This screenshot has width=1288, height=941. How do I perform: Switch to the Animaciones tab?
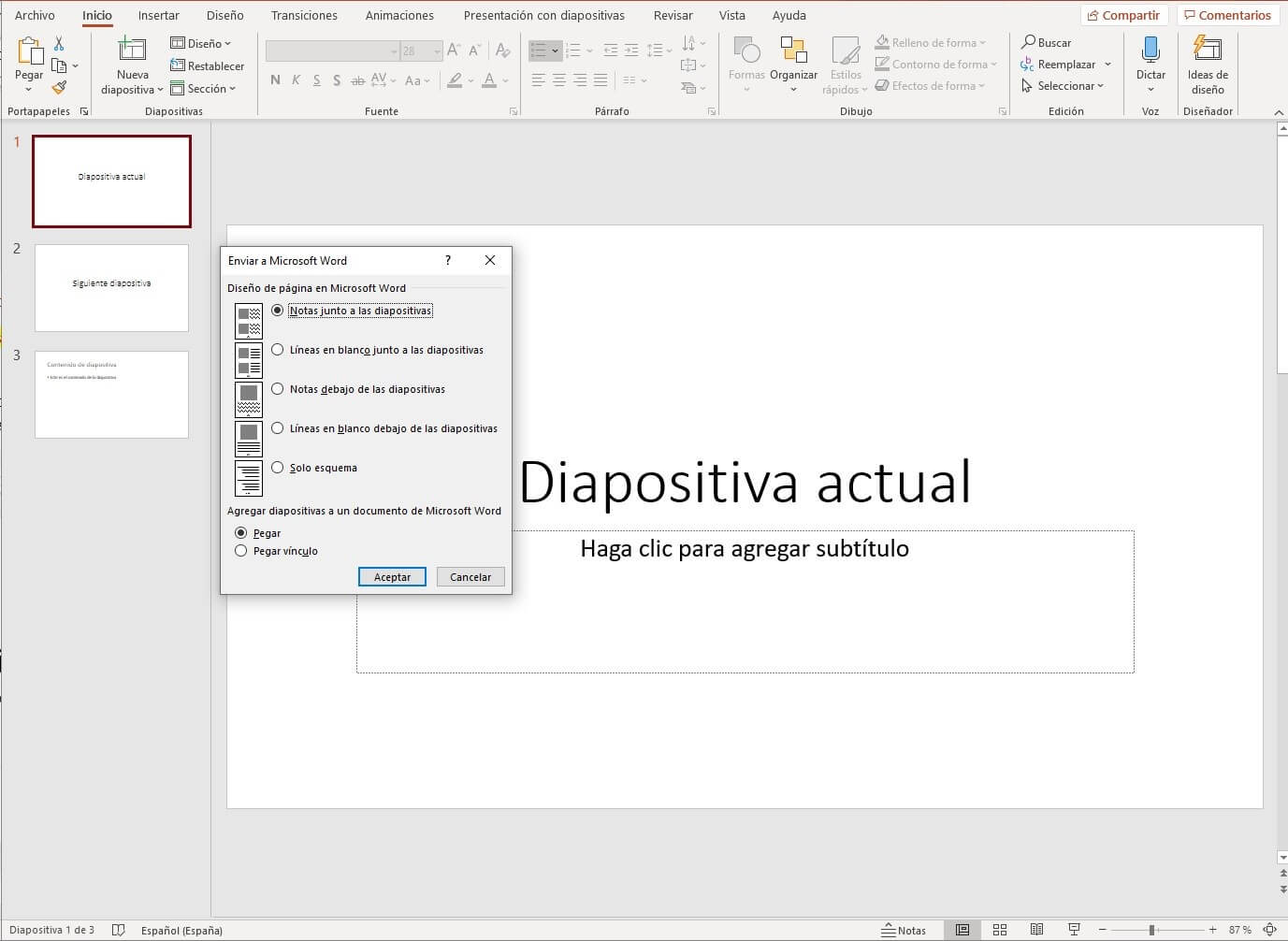[x=399, y=15]
